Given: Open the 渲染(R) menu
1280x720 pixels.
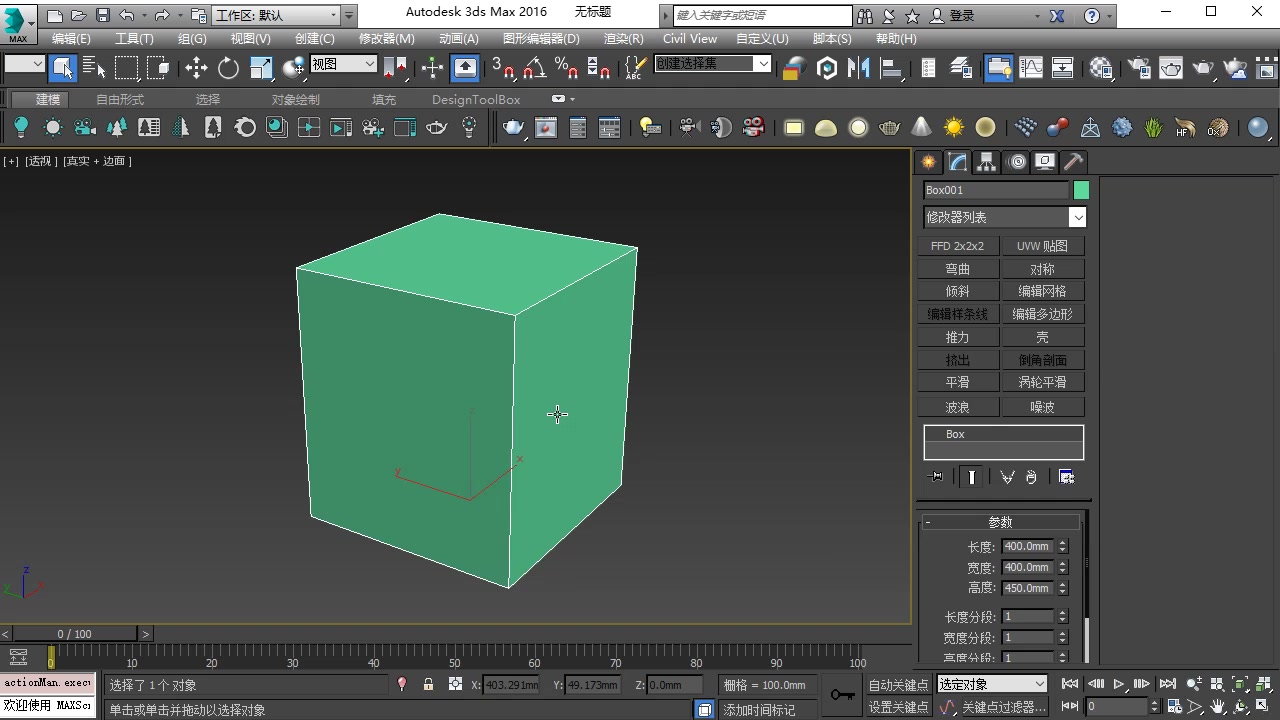Looking at the screenshot, I should 623,38.
